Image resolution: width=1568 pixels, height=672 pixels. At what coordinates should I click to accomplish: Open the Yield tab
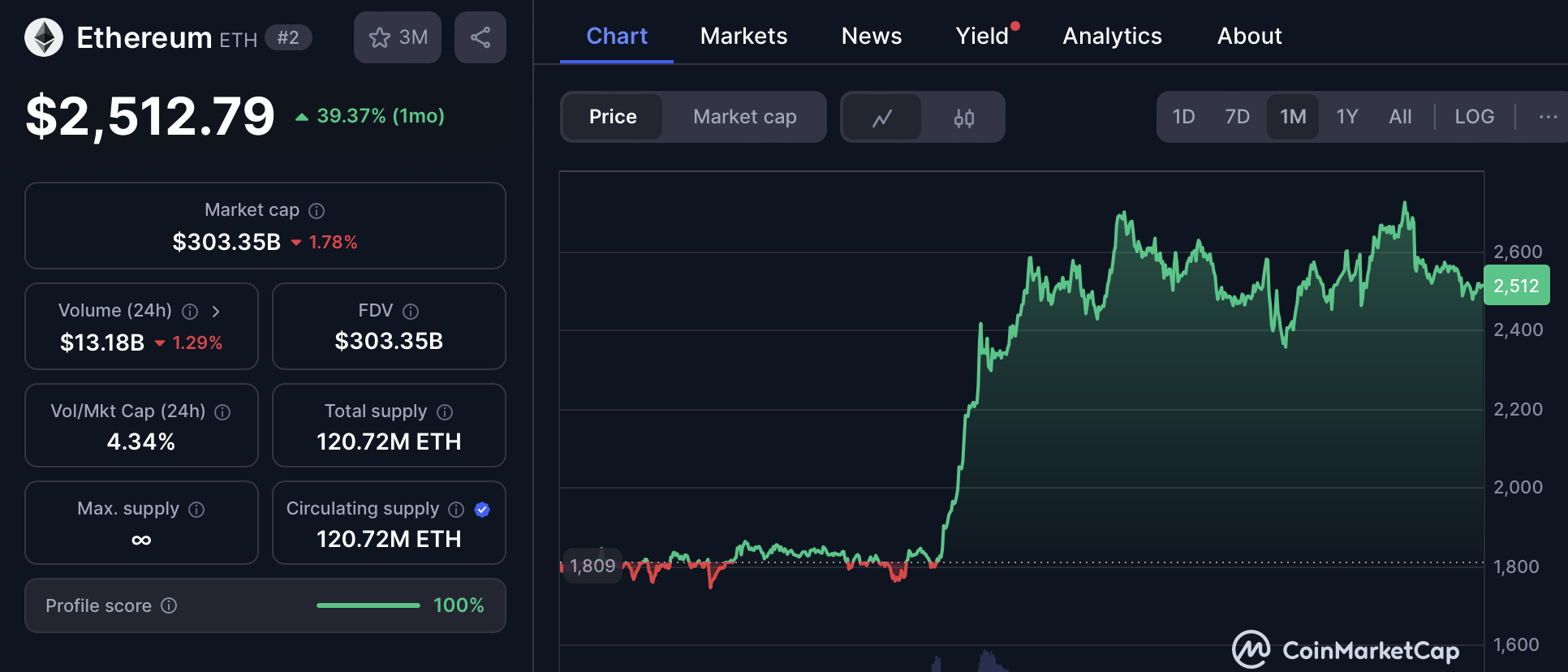(x=982, y=37)
